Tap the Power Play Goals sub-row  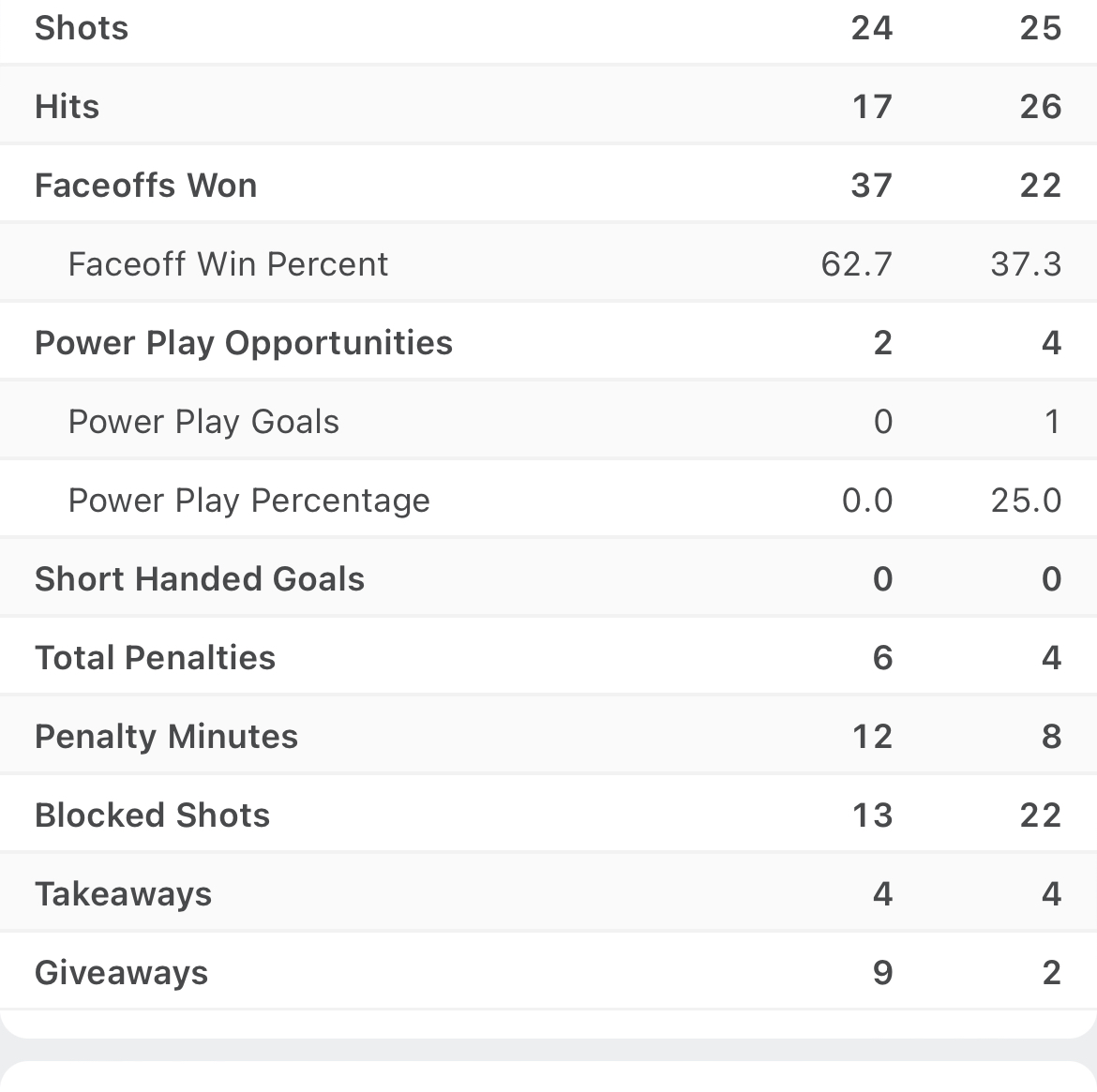click(x=548, y=421)
